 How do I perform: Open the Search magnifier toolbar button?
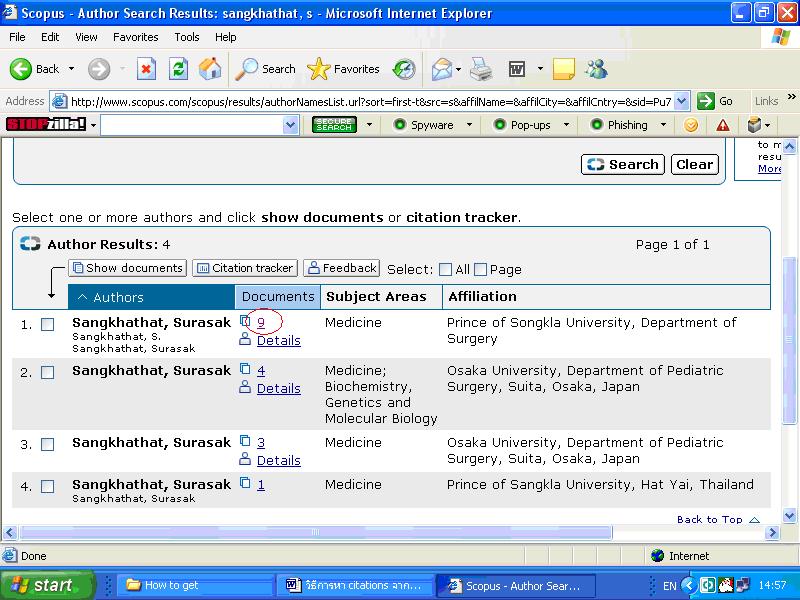pyautogui.click(x=265, y=69)
